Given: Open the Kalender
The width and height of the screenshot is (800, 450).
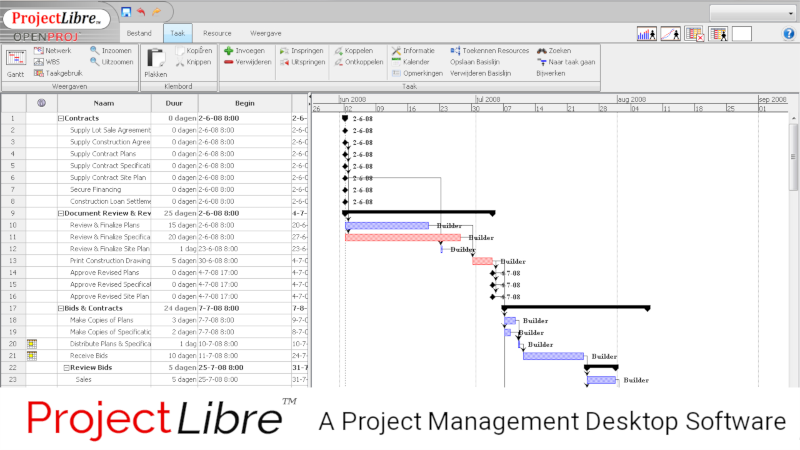Looking at the screenshot, I should pos(411,62).
